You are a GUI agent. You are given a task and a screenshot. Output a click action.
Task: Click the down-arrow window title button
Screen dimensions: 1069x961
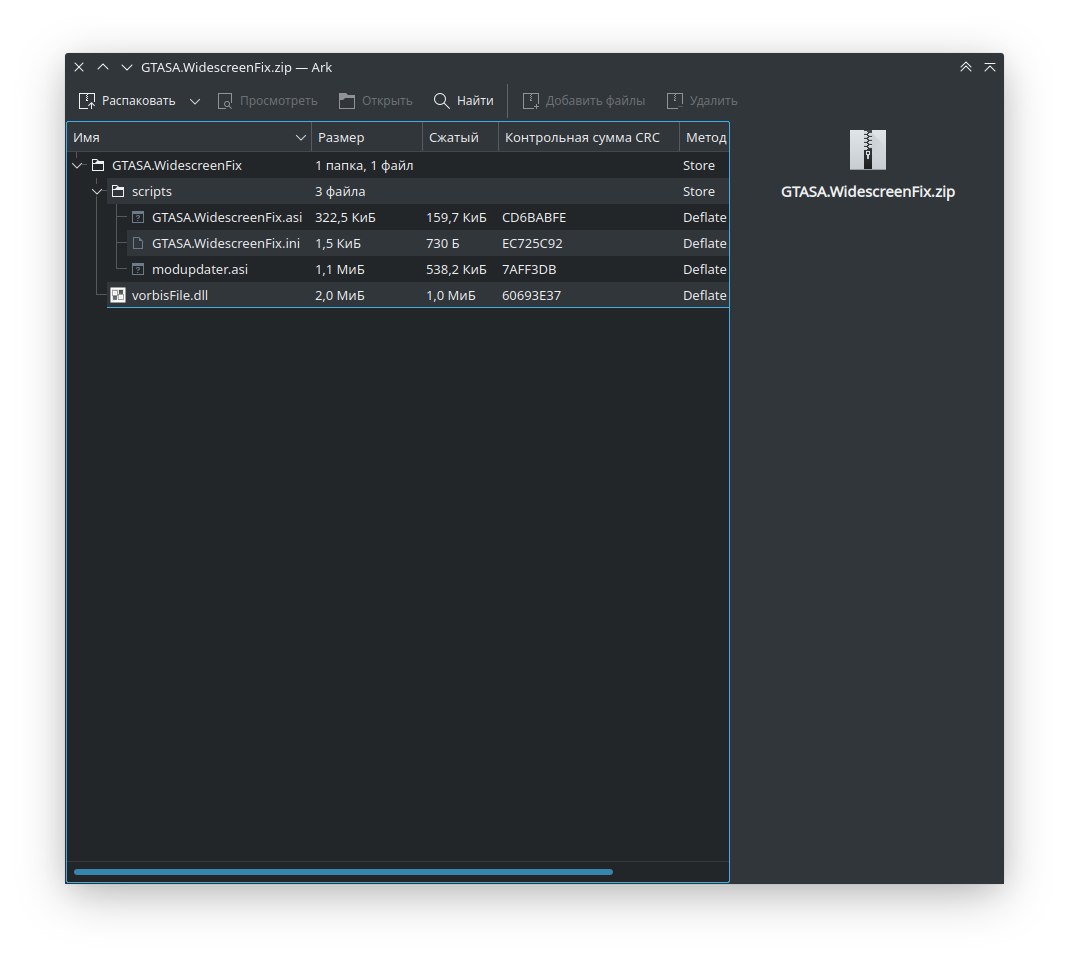coord(127,67)
